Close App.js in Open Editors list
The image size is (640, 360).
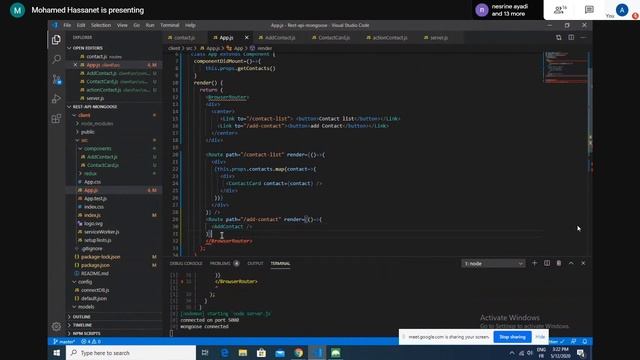tap(75, 65)
